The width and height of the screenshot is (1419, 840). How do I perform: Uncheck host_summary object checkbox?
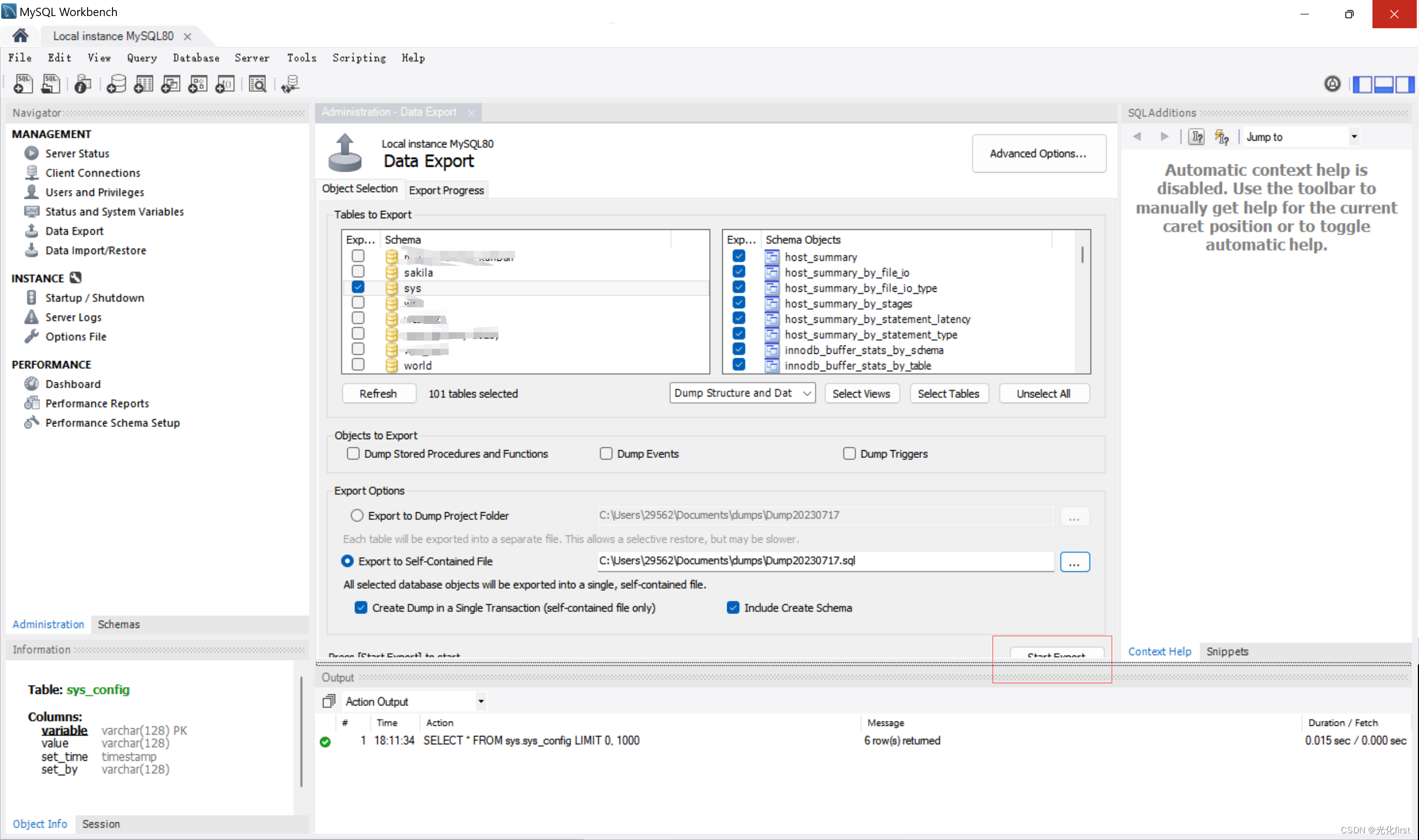point(739,256)
